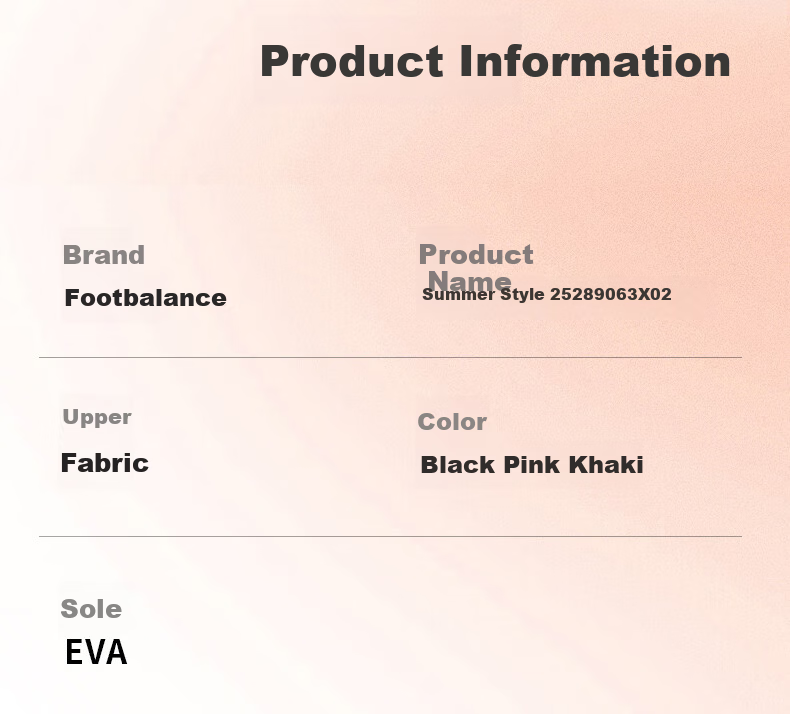Screen dimensions: 790x714
Task: Select the word Pink in colors
Action: [x=532, y=465]
